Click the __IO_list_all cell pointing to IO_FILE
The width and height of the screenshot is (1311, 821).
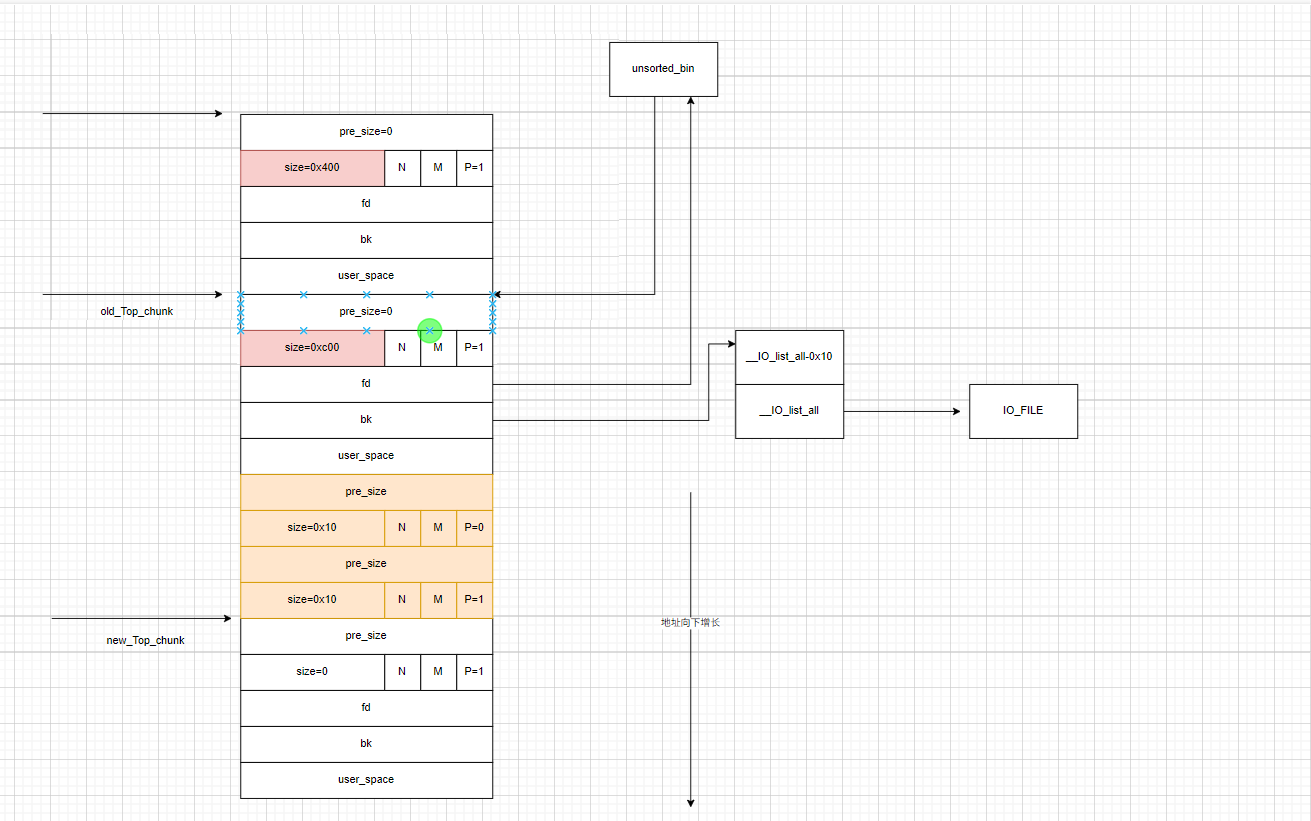(x=789, y=411)
